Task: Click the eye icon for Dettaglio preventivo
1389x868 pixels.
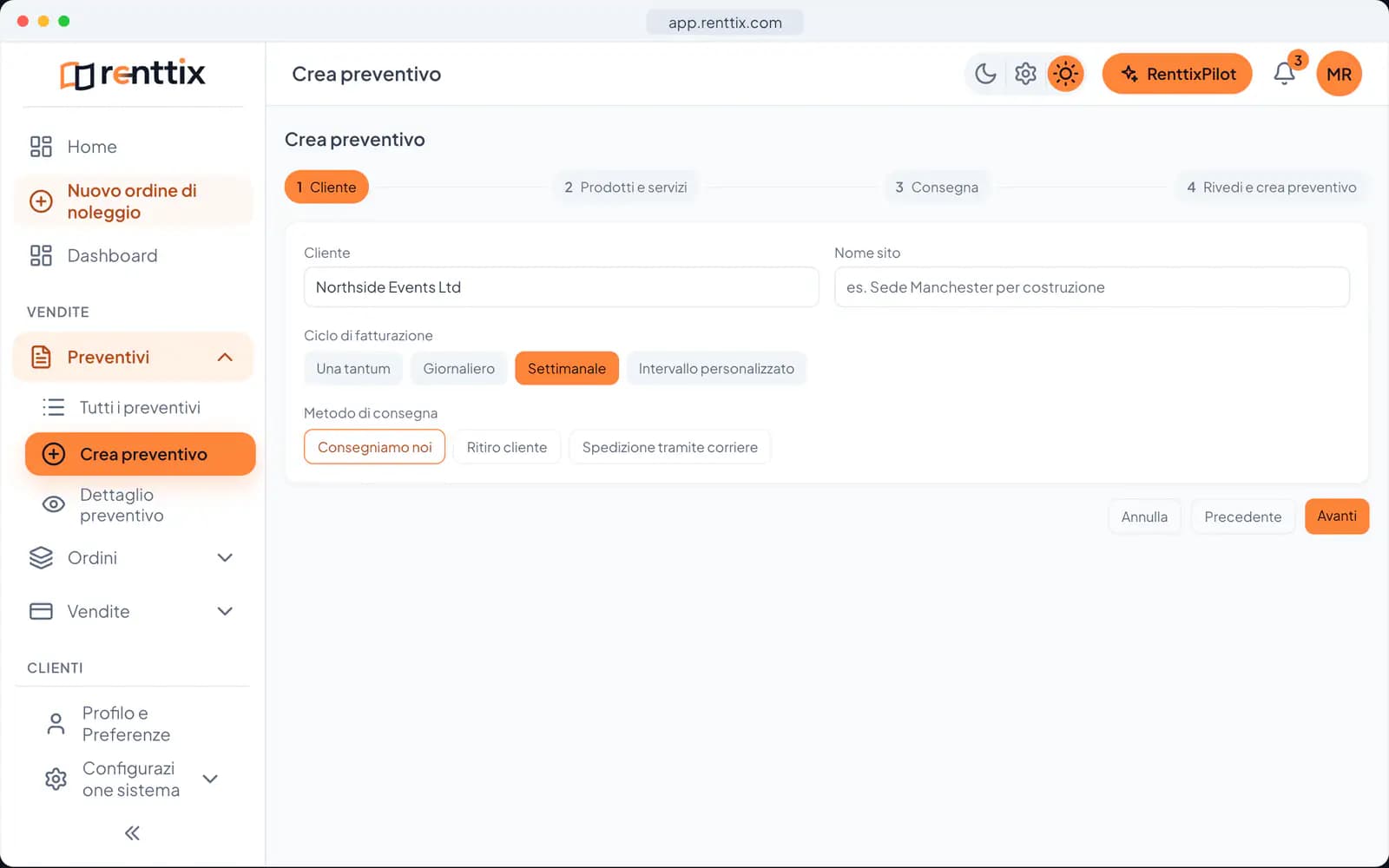Action: (54, 504)
